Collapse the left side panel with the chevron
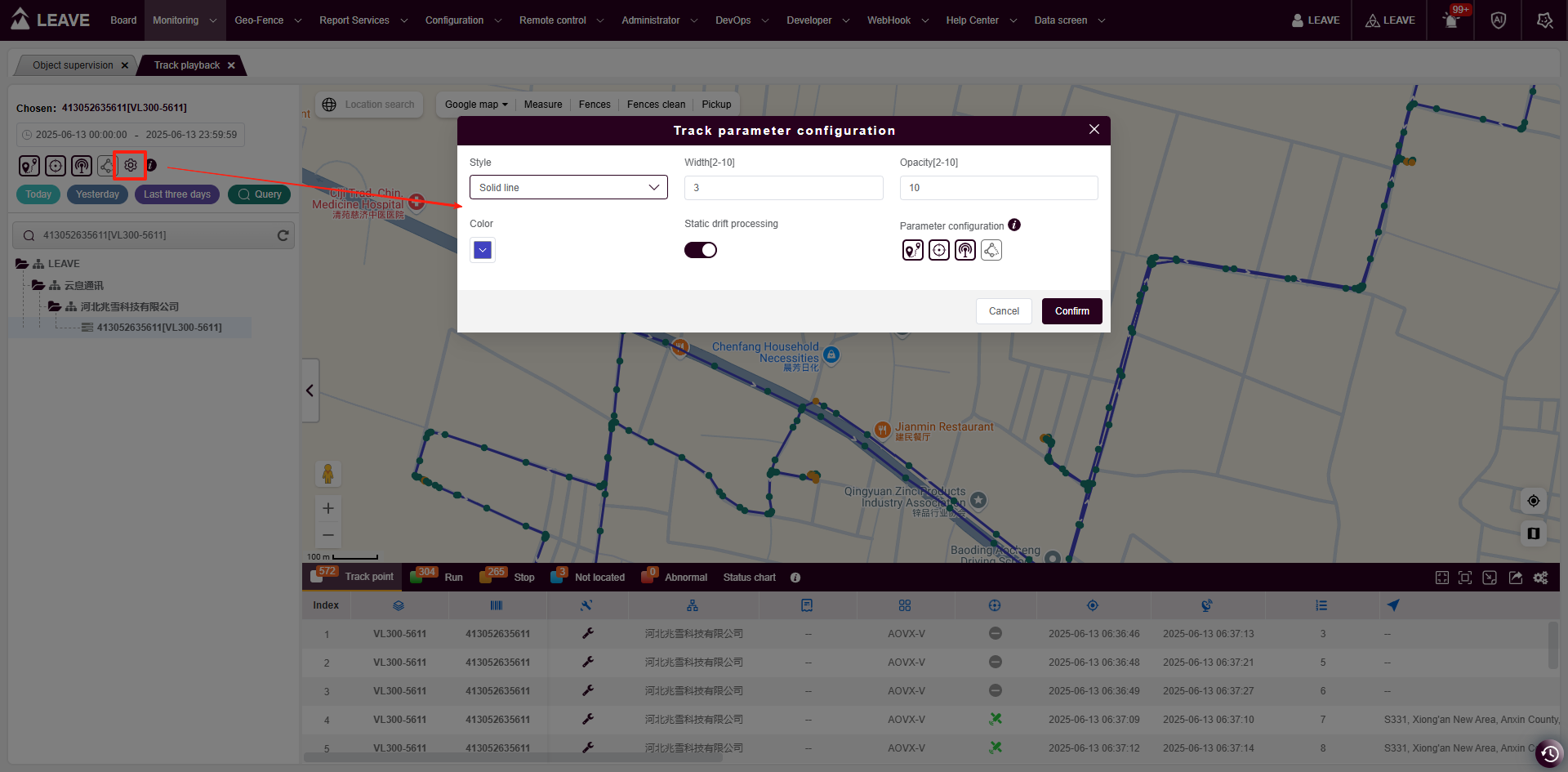Viewport: 1568px width, 772px height. [310, 390]
